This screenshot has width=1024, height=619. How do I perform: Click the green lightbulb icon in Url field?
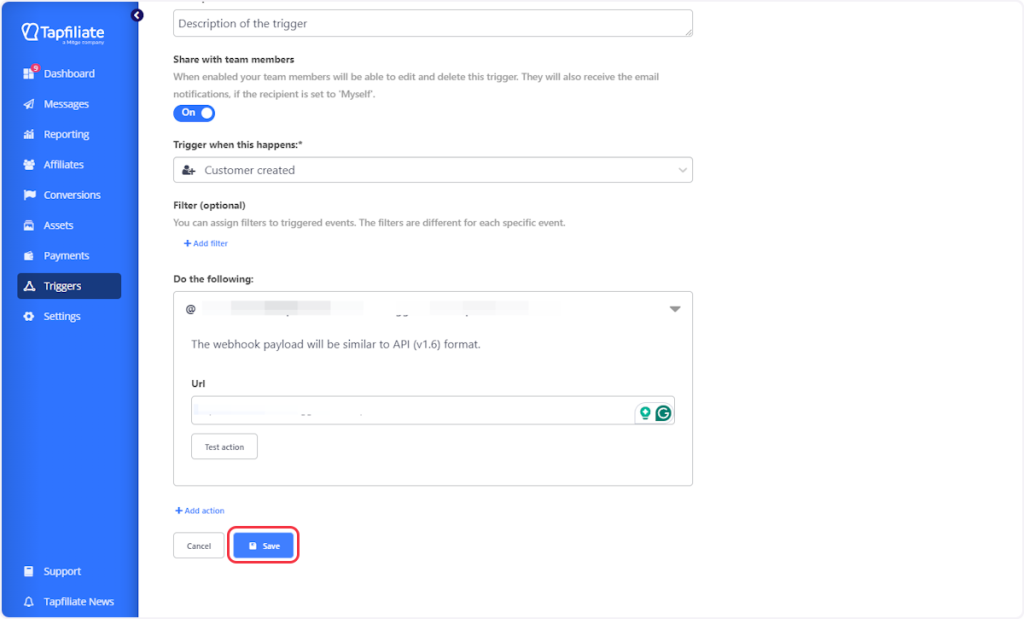coord(645,412)
